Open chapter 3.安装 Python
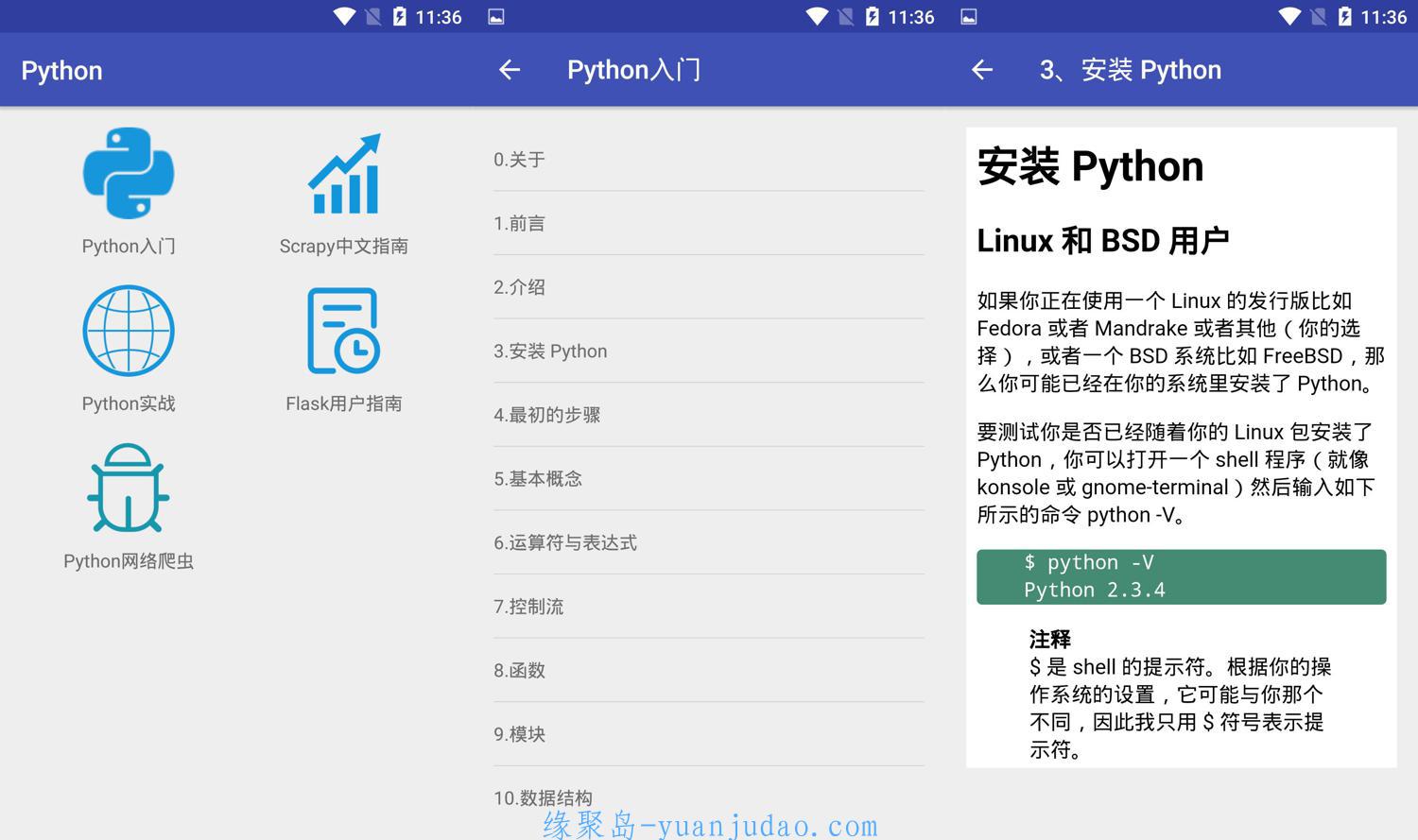The height and width of the screenshot is (840, 1418). (709, 351)
